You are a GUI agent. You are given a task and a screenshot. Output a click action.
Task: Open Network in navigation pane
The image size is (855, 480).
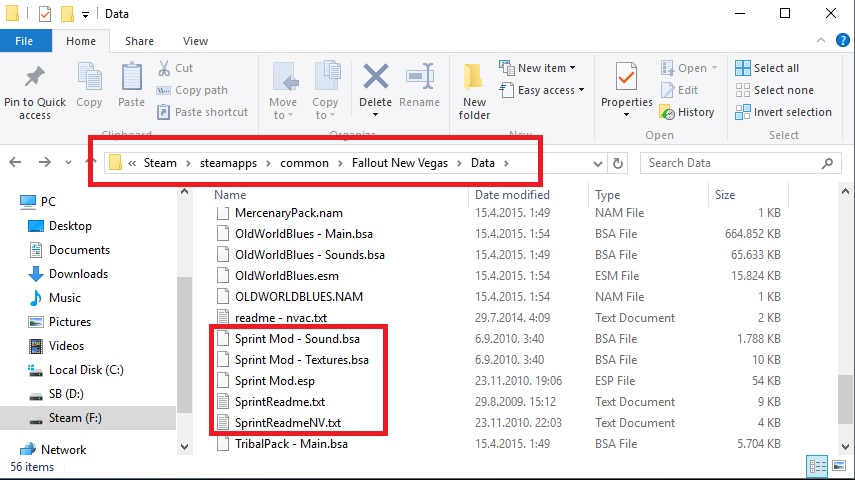(53, 450)
